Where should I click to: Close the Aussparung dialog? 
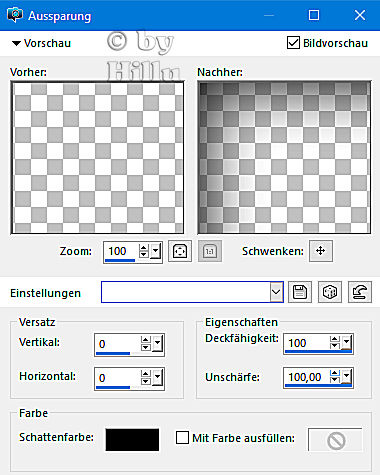tap(360, 15)
